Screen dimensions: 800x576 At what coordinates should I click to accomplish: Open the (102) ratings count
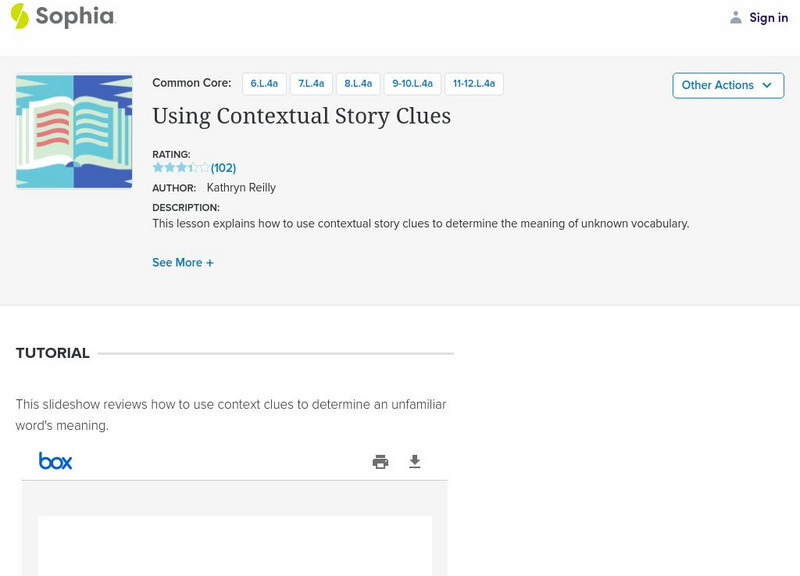pos(223,168)
